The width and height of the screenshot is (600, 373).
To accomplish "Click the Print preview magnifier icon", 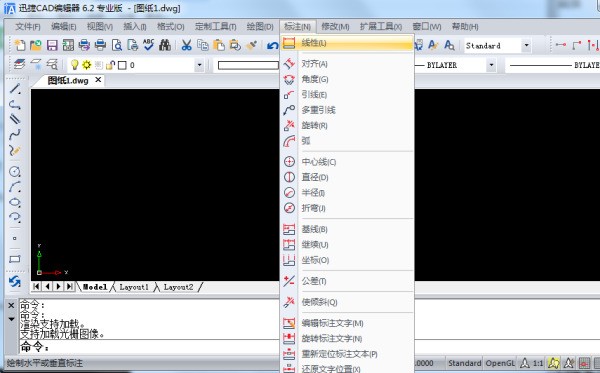I will pos(117,45).
